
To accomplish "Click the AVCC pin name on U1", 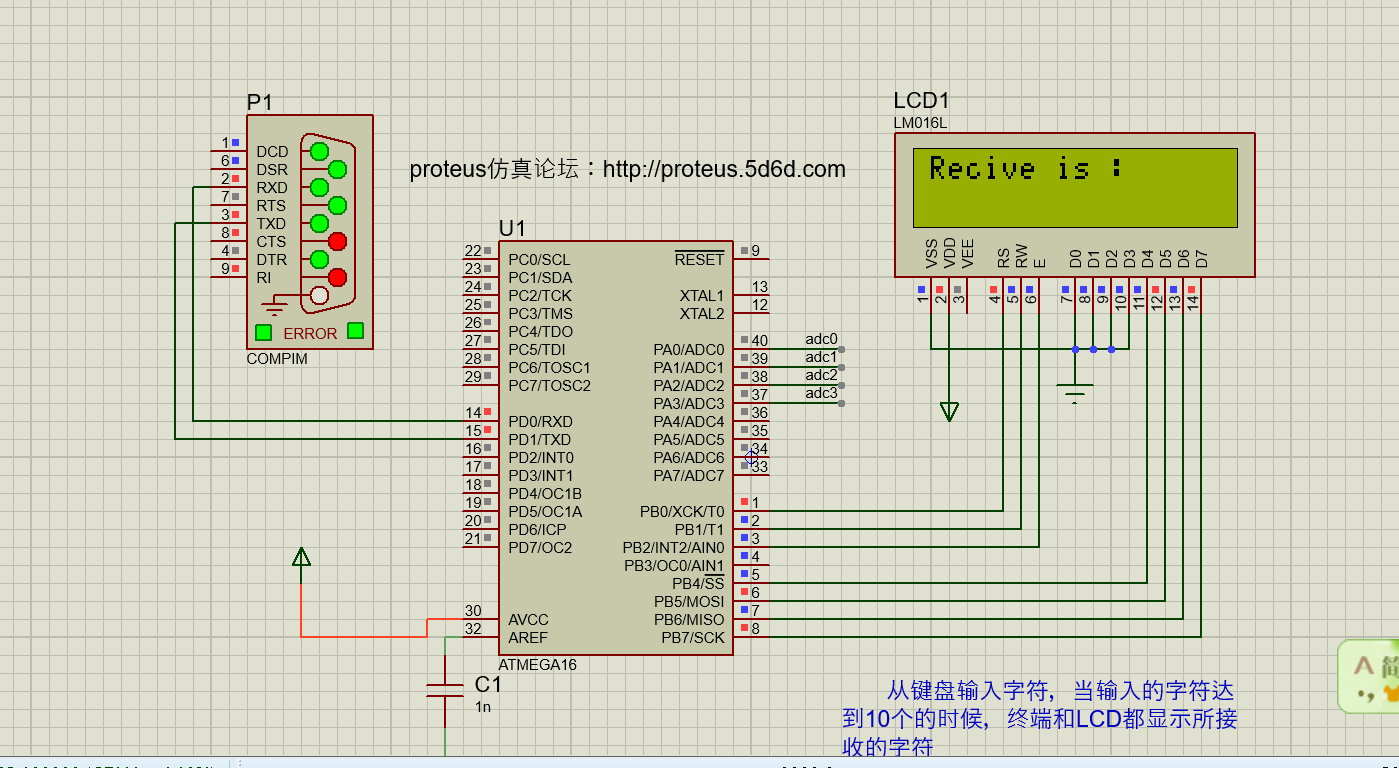I will (x=528, y=620).
